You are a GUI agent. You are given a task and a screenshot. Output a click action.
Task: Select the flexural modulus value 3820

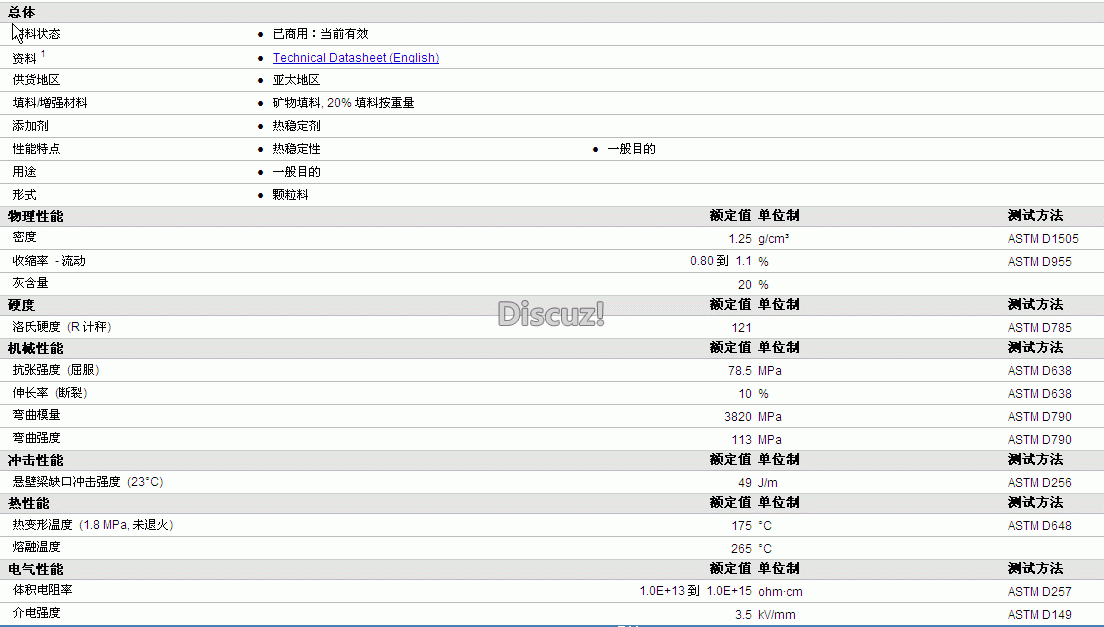(738, 417)
